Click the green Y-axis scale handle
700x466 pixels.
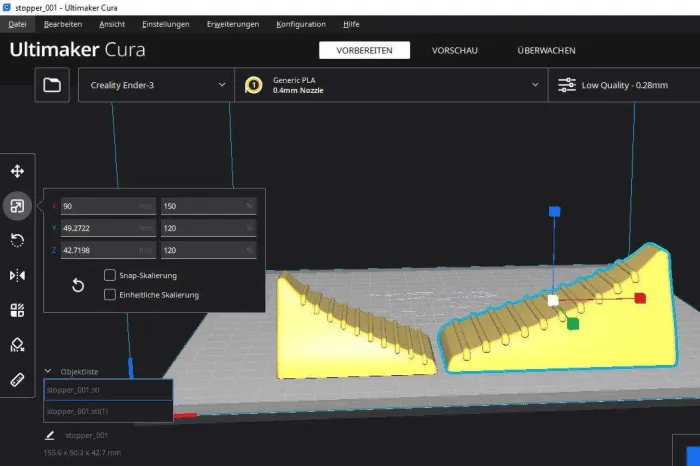tap(573, 324)
